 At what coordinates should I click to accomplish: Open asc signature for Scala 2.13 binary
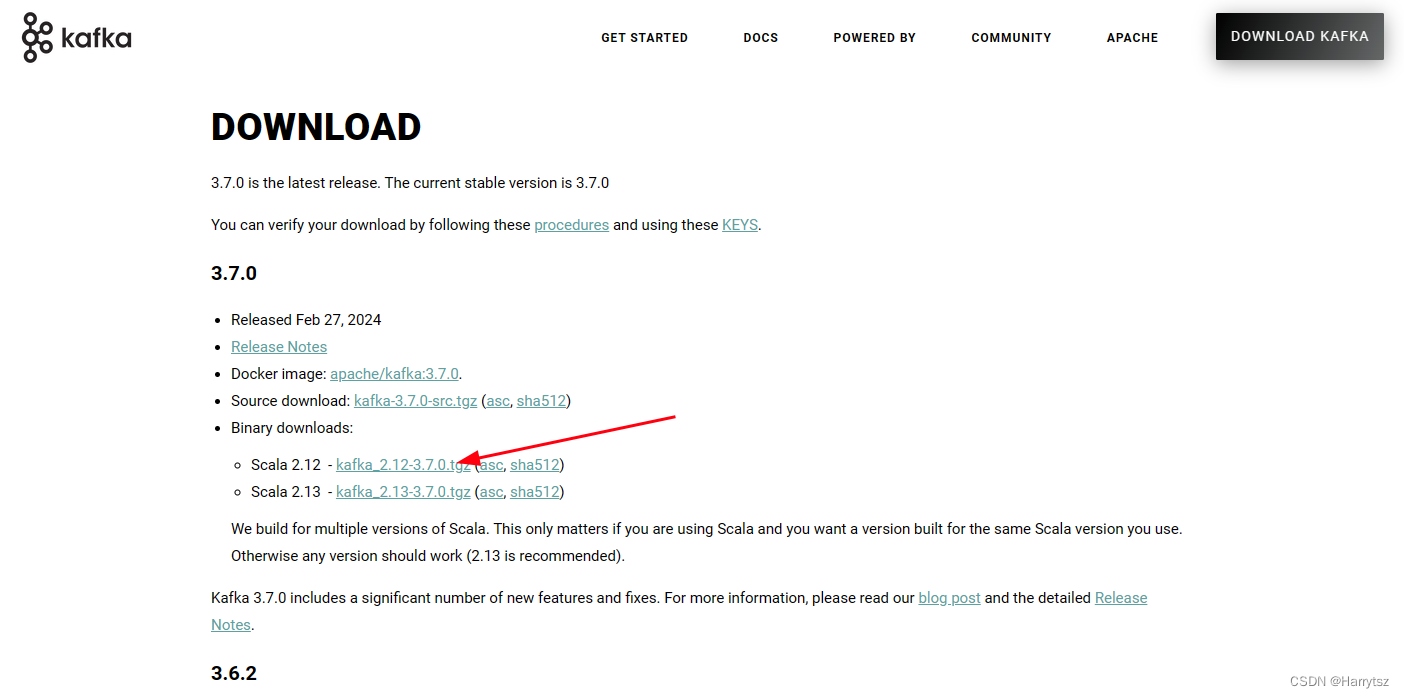(x=491, y=492)
